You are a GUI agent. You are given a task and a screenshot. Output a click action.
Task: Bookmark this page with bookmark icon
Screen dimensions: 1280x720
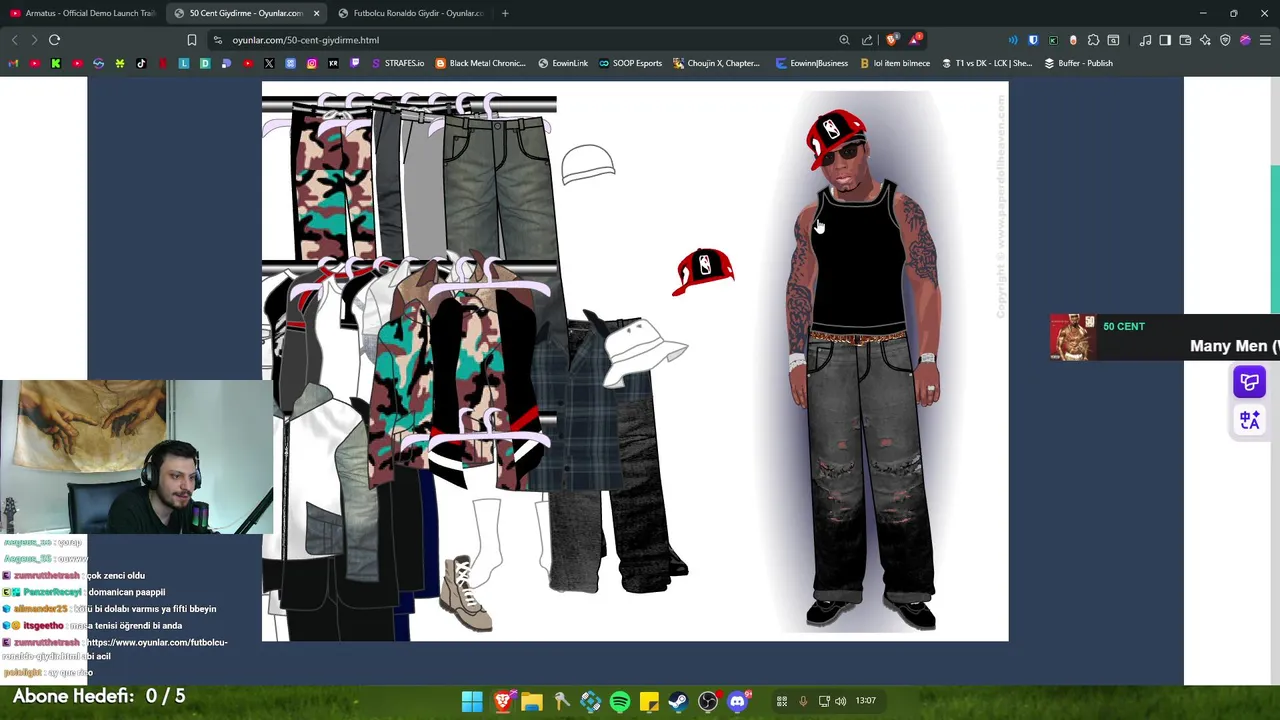point(192,40)
